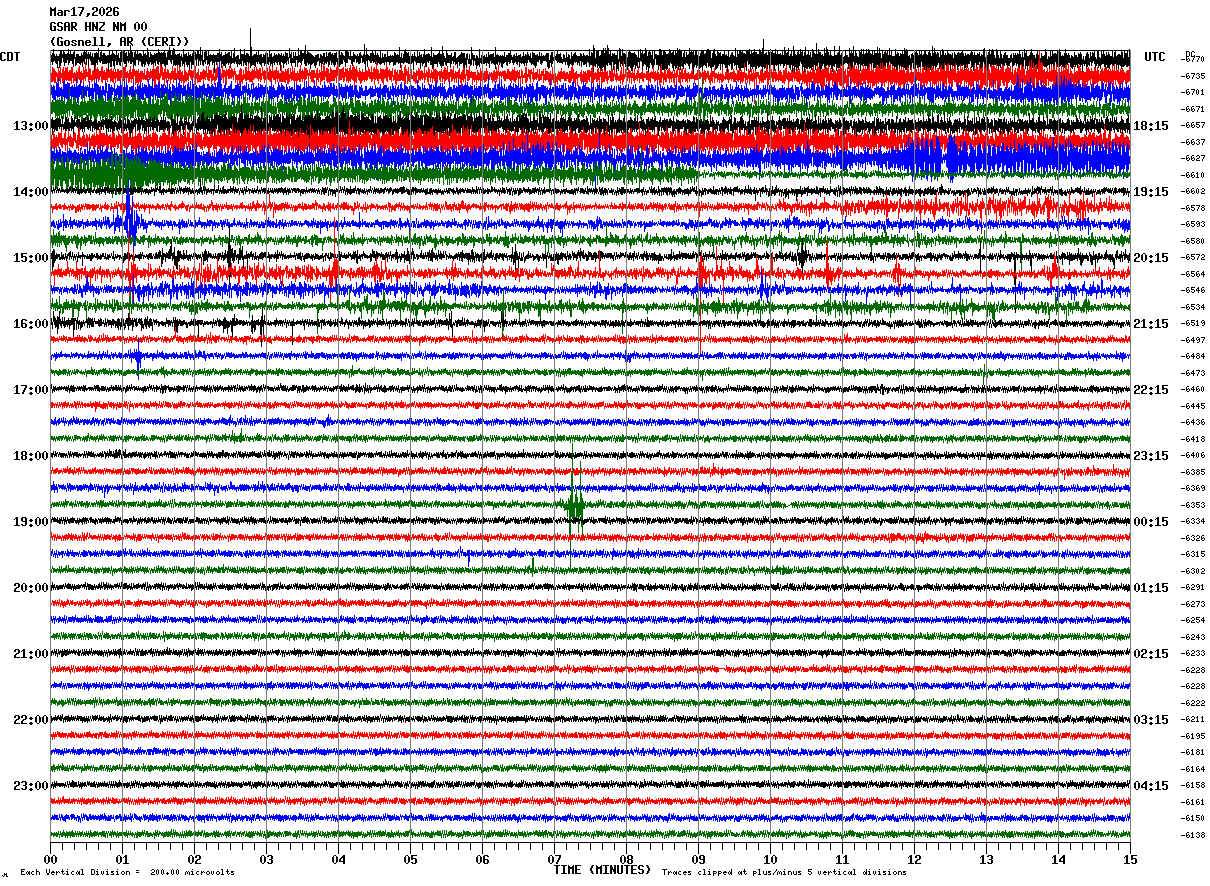Click the DC offset value '-6158'
The image size is (1210, 886).
pyautogui.click(x=1194, y=786)
